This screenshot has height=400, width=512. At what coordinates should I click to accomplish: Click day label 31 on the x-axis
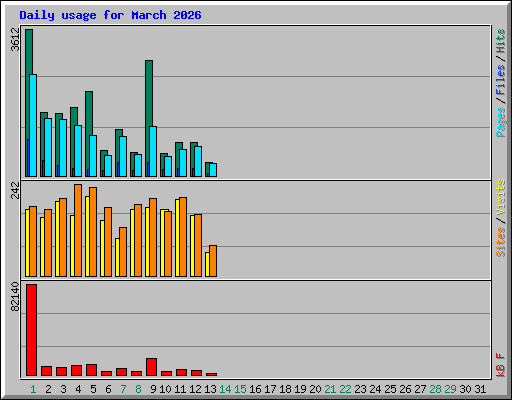480,389
